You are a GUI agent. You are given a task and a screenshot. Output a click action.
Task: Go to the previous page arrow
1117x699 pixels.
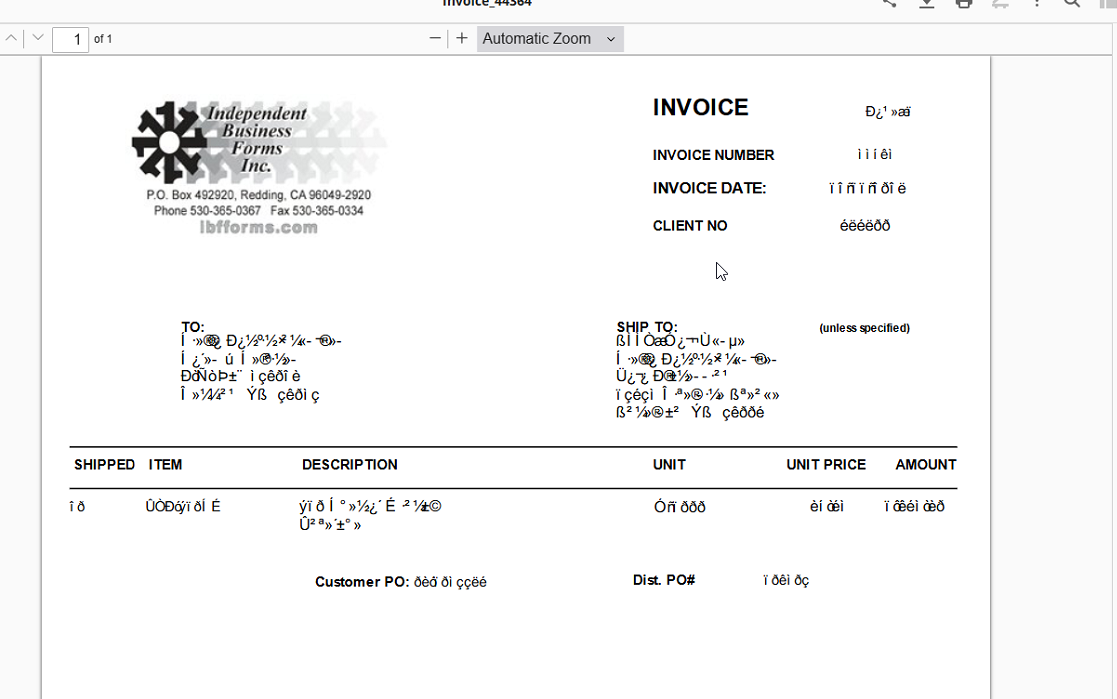click(x=11, y=38)
